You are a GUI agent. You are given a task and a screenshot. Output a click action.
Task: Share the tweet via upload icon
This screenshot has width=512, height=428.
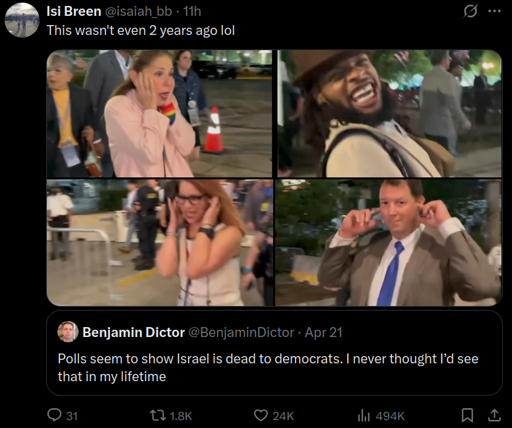[x=494, y=415]
